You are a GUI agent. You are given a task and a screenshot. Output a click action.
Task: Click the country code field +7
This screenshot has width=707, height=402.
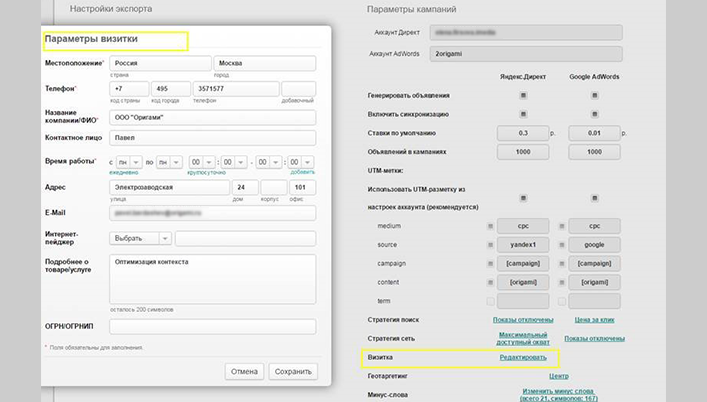pos(129,89)
